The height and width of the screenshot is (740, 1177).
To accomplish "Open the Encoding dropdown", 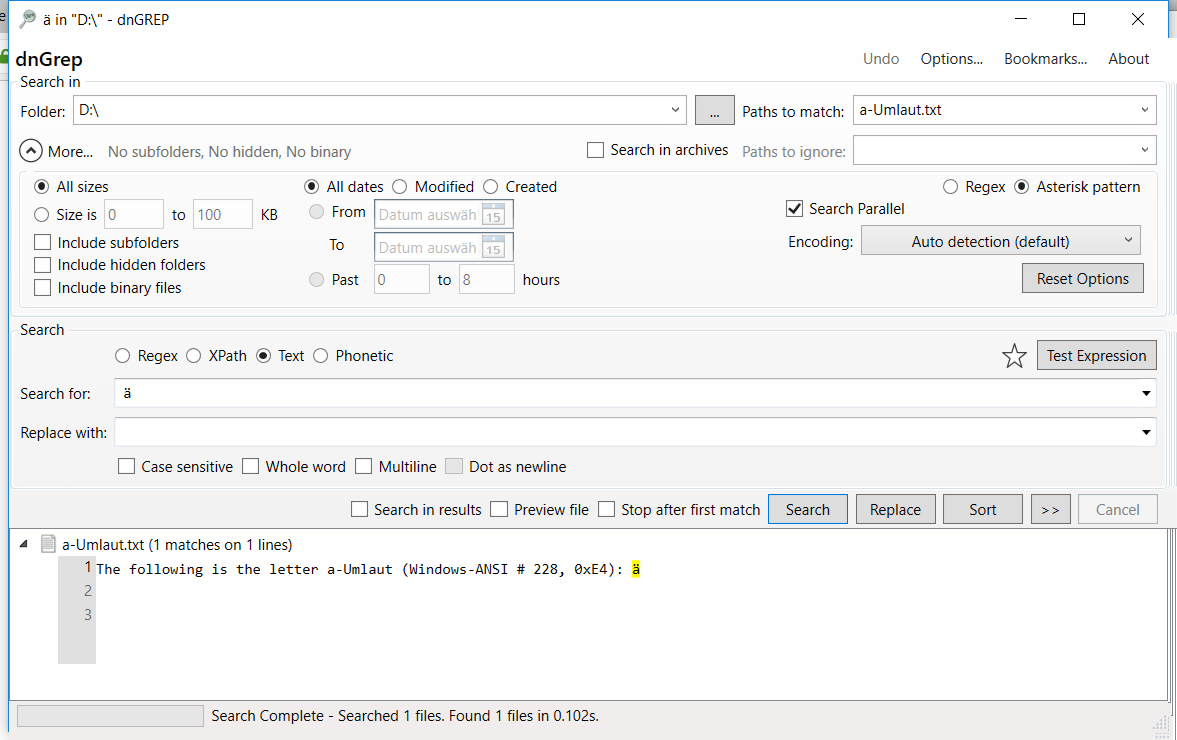I will pos(1000,240).
